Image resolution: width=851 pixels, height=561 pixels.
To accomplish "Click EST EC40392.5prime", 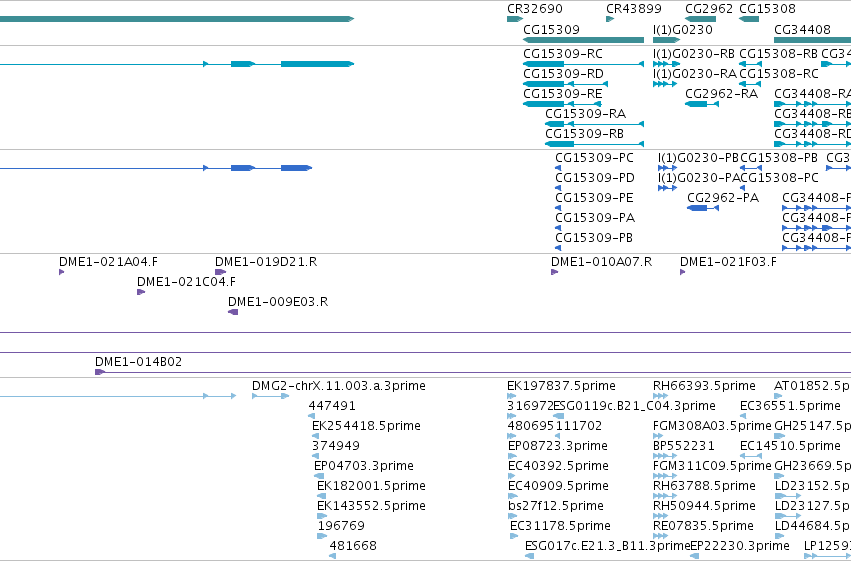I will tap(513, 477).
